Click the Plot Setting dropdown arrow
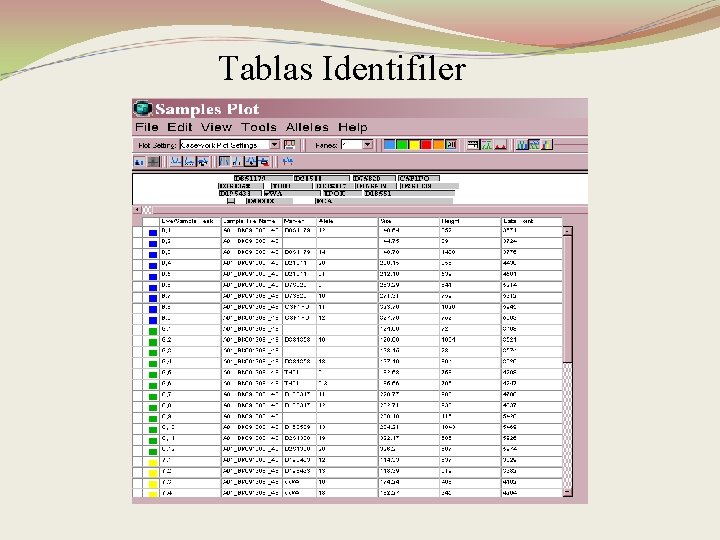Image resolution: width=720 pixels, height=540 pixels. pyautogui.click(x=275, y=145)
